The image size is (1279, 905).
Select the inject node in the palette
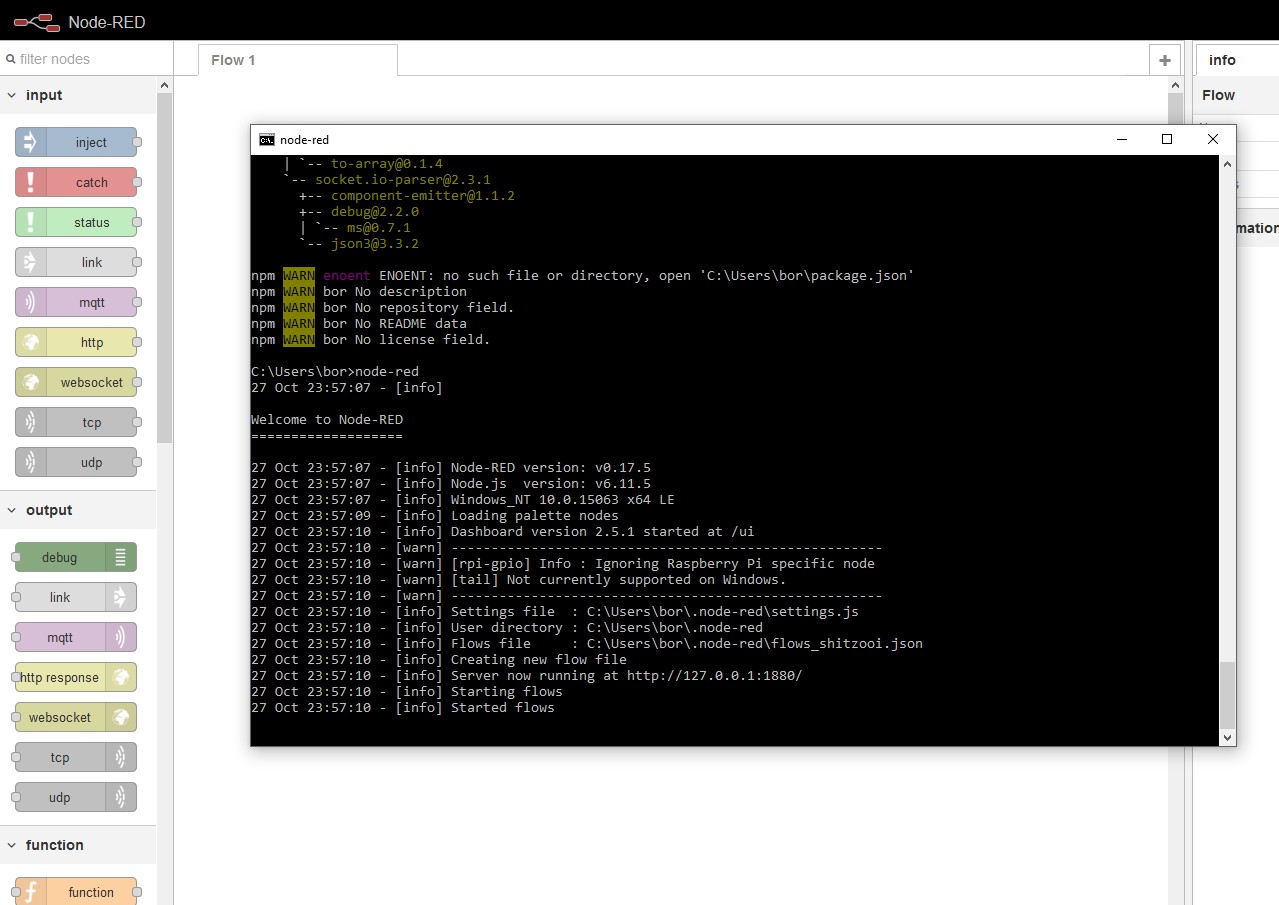76,142
